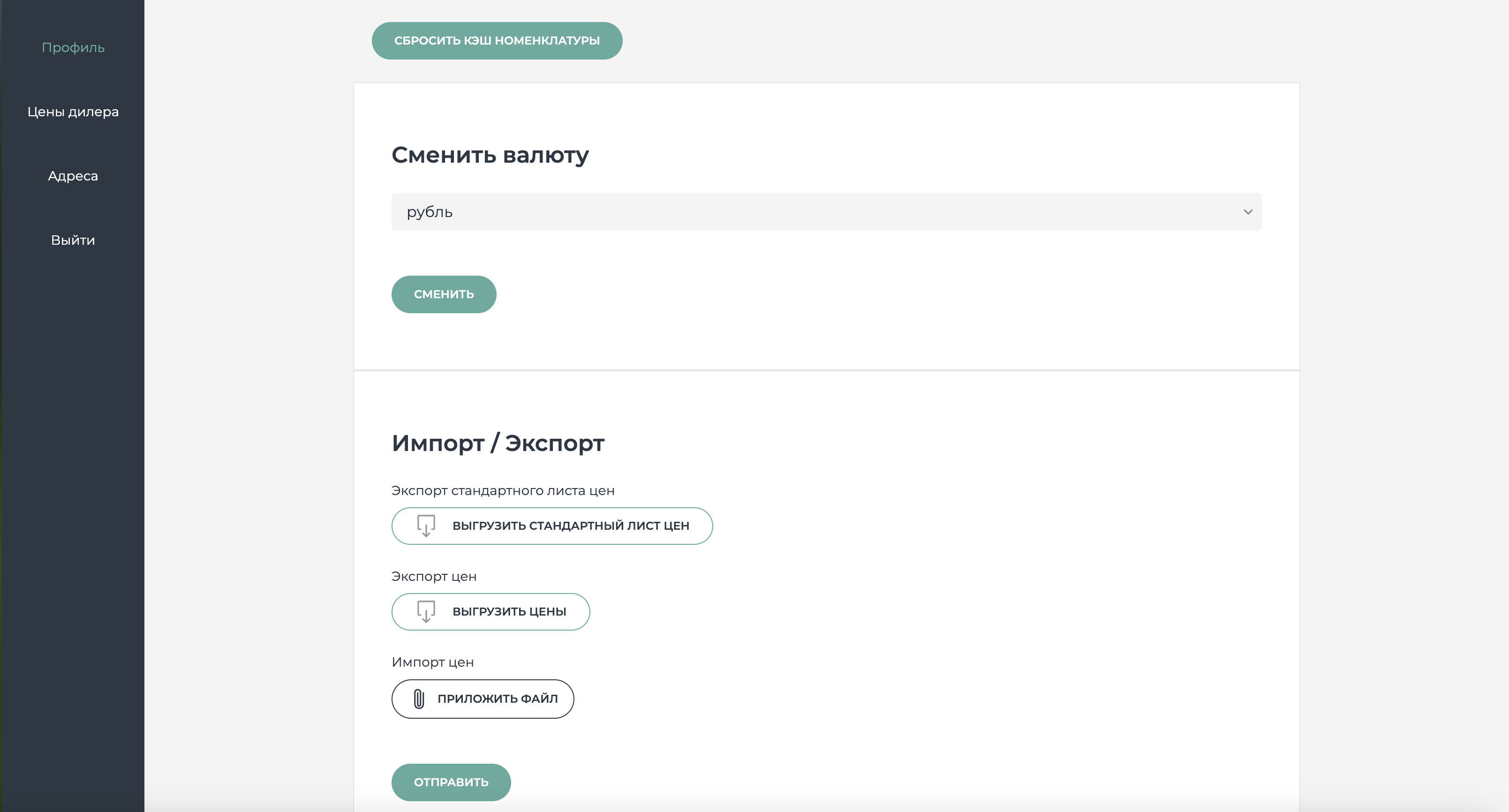
Task: Go to Цены дилера in sidebar
Action: pos(73,112)
